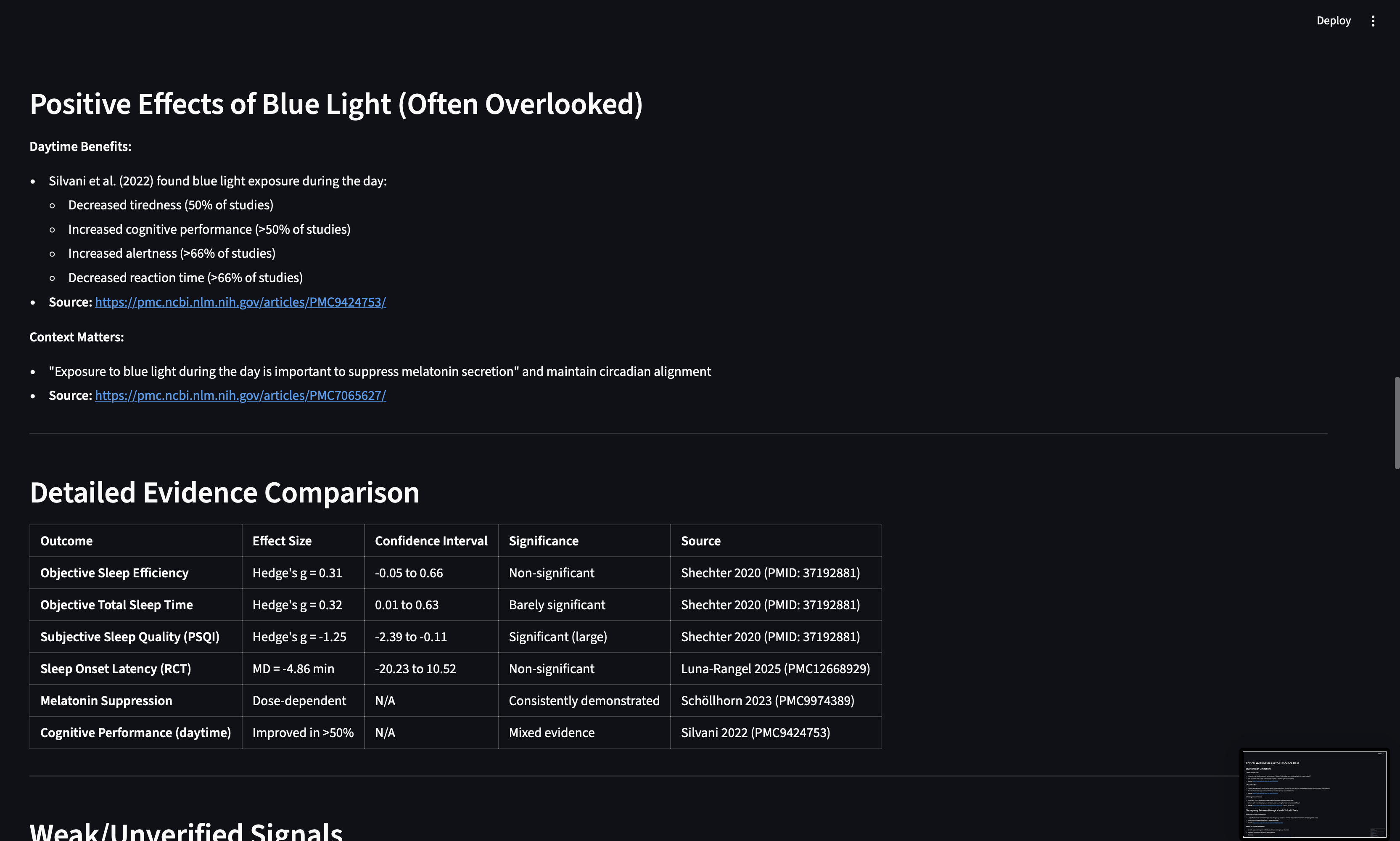
Task: Click the picture-in-picture preview thumbnail
Action: [1313, 793]
